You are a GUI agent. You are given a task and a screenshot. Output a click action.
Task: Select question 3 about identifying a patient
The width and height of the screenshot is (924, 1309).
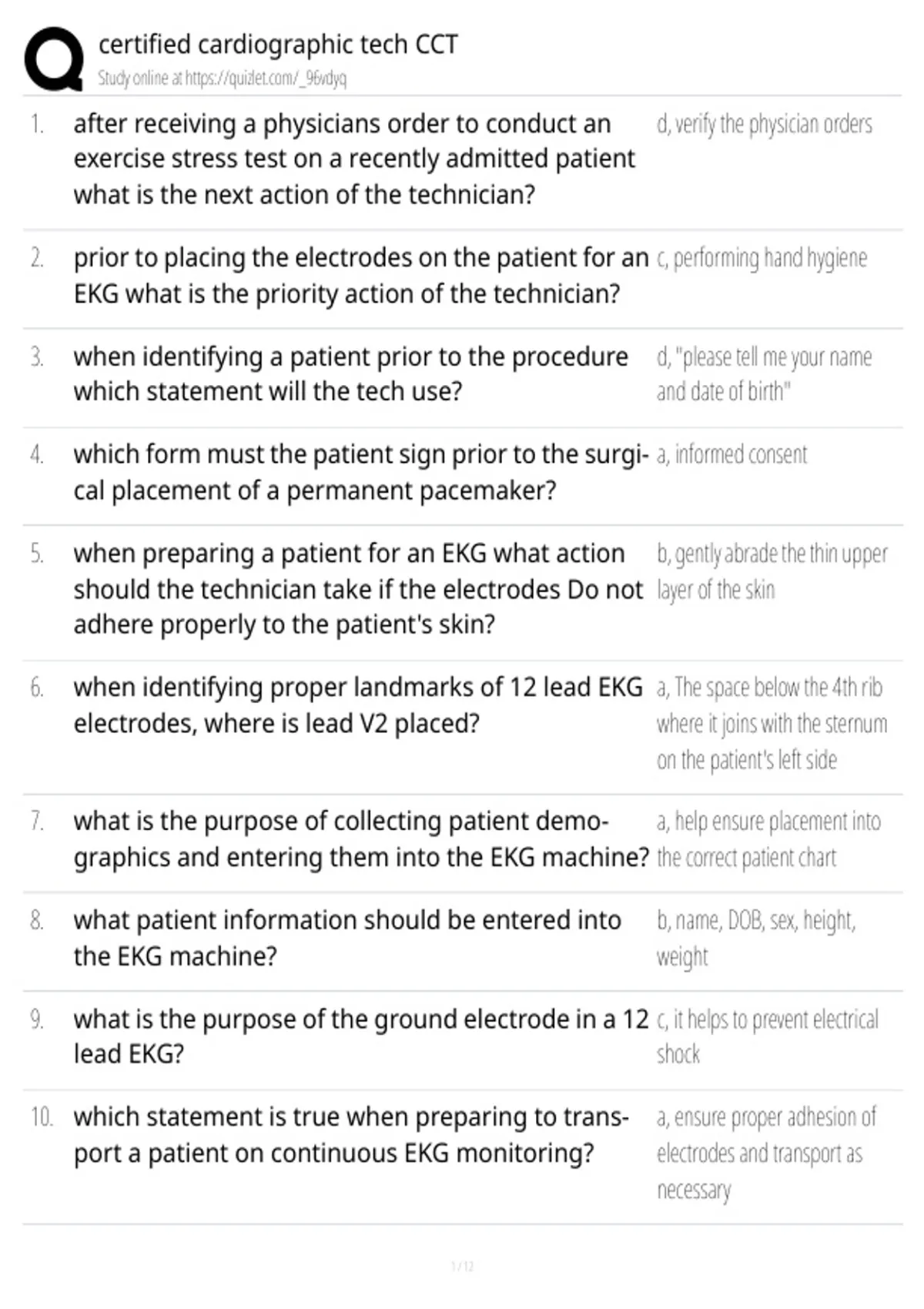click(x=350, y=374)
